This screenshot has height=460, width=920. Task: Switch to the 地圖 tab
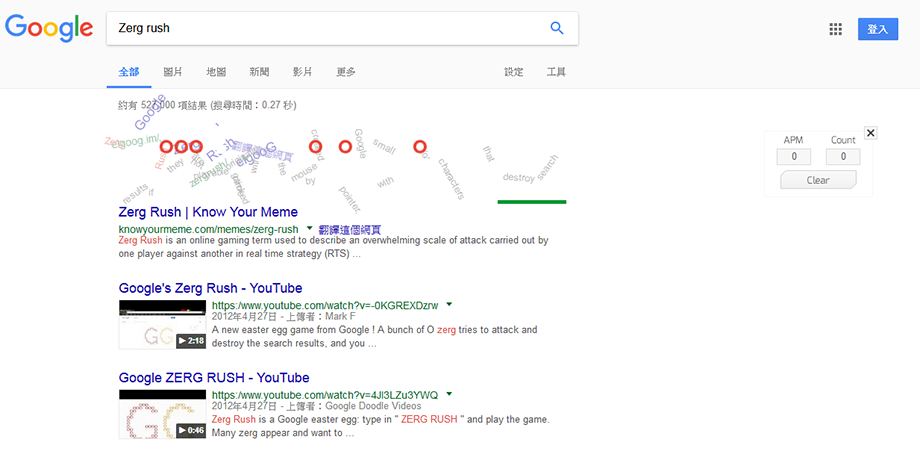point(216,72)
